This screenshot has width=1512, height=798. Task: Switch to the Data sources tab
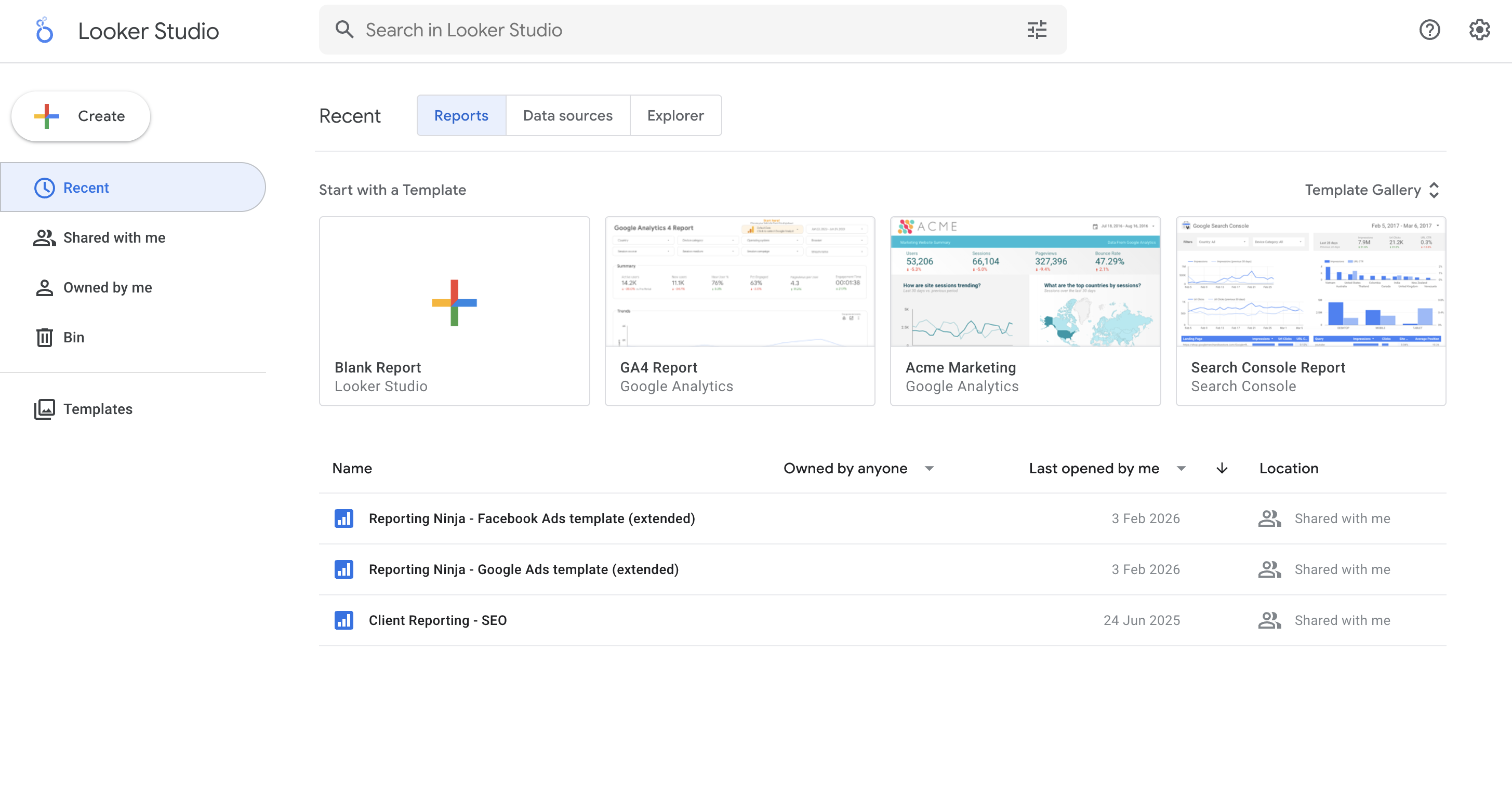pyautogui.click(x=567, y=115)
